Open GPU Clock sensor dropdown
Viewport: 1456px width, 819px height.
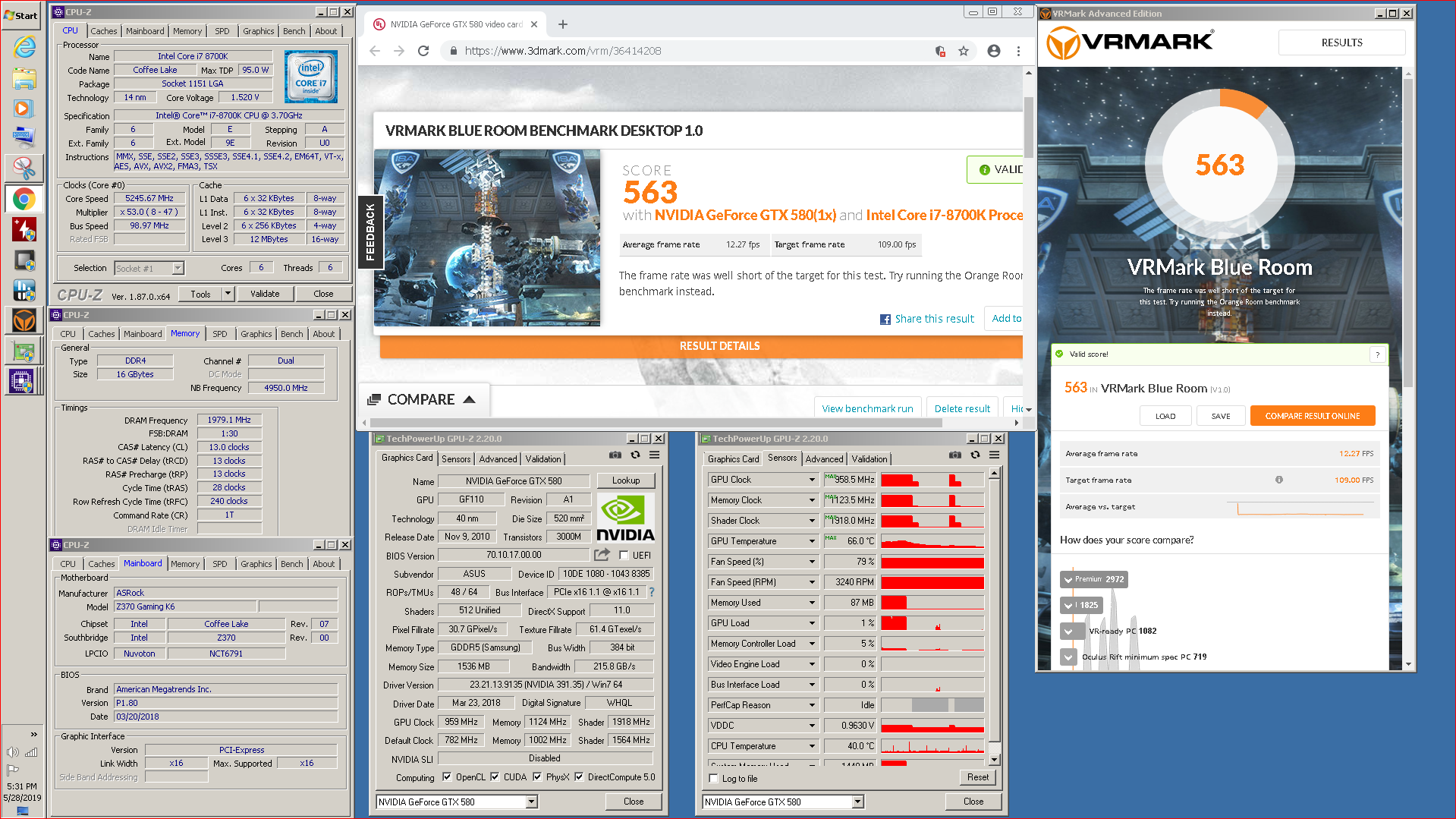point(812,480)
